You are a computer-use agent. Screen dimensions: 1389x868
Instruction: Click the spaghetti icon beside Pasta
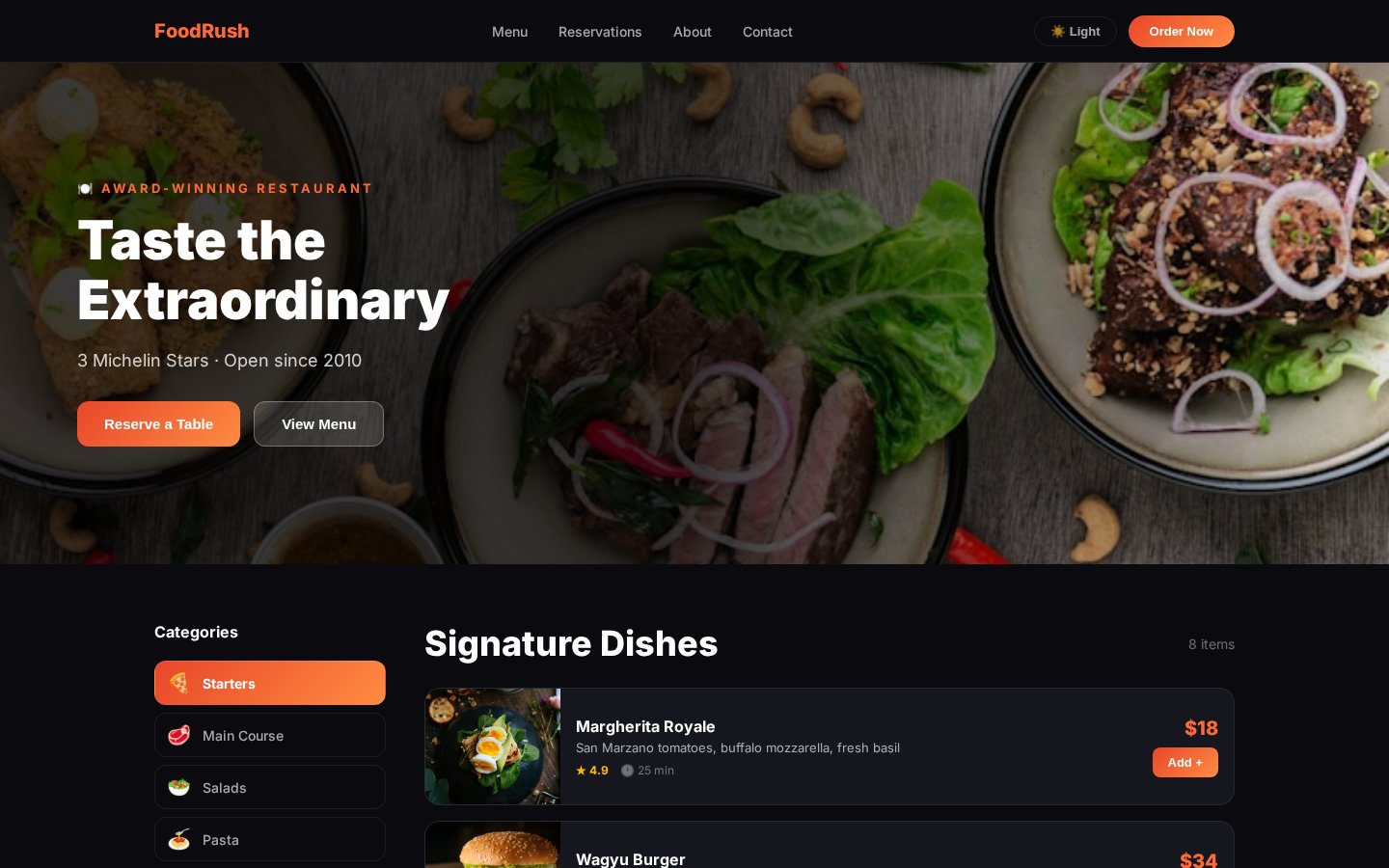pos(178,839)
